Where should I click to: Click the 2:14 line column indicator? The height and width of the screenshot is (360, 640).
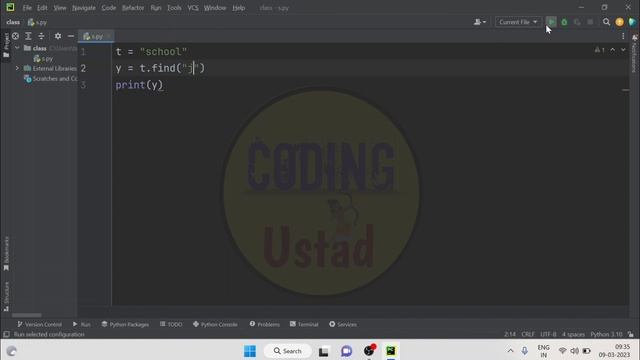pos(510,334)
